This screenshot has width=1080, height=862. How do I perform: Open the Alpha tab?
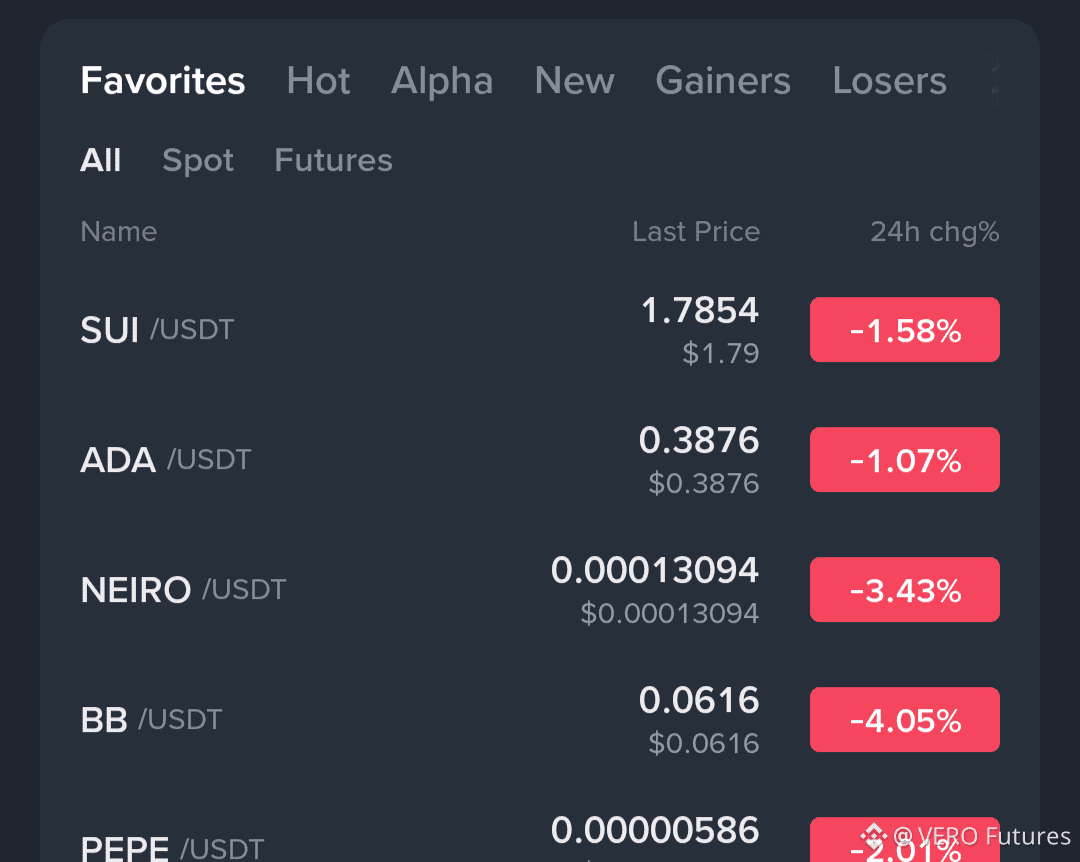click(442, 81)
